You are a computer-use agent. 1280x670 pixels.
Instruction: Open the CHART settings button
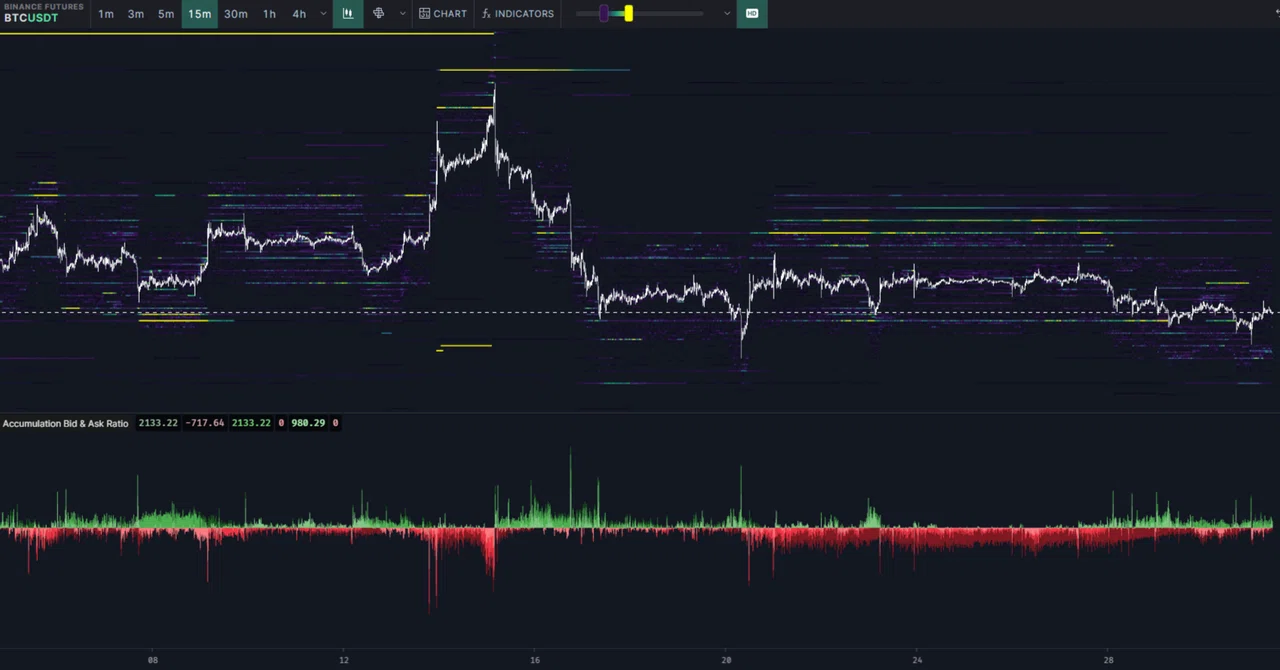[443, 14]
